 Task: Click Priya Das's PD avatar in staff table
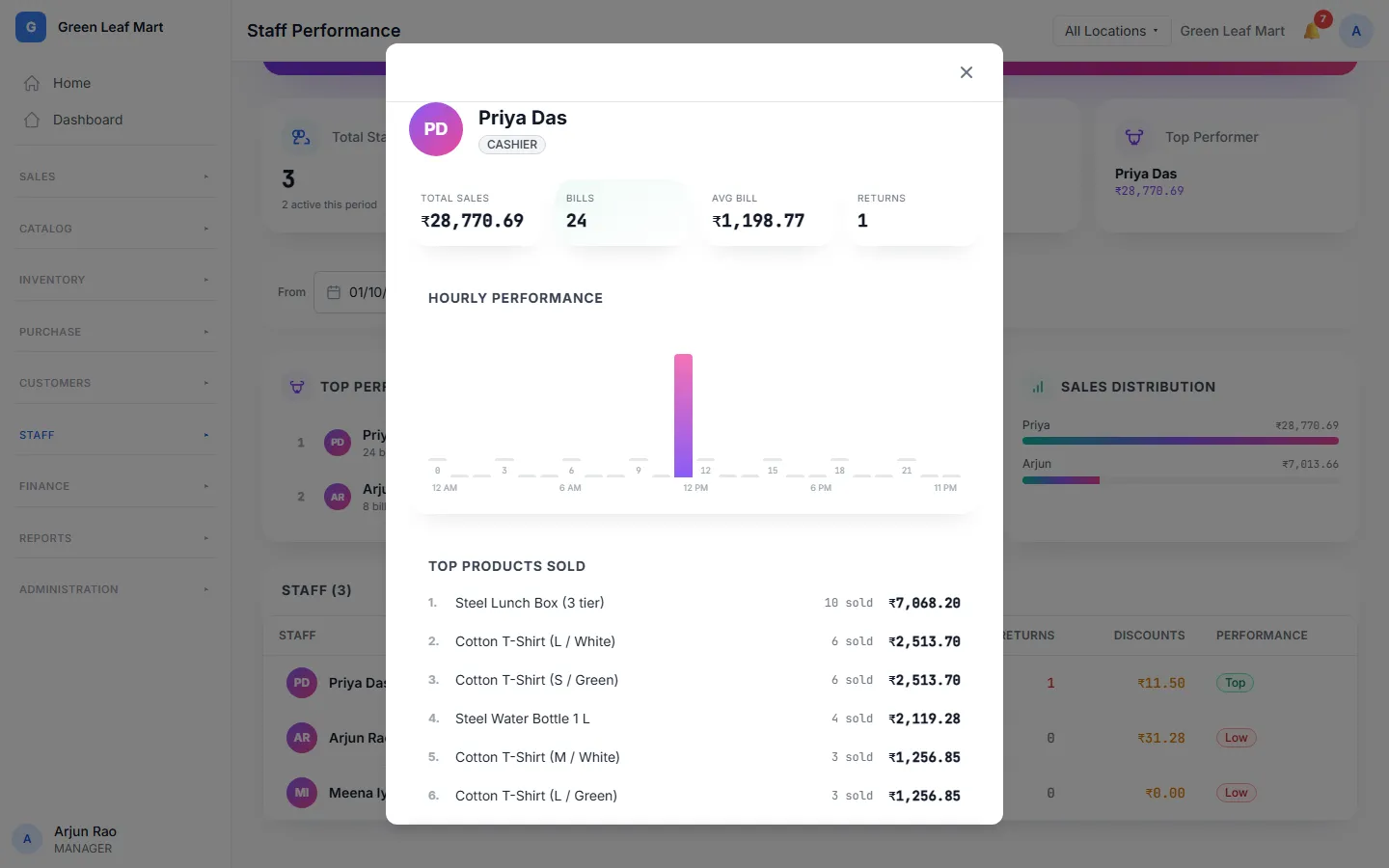click(302, 683)
